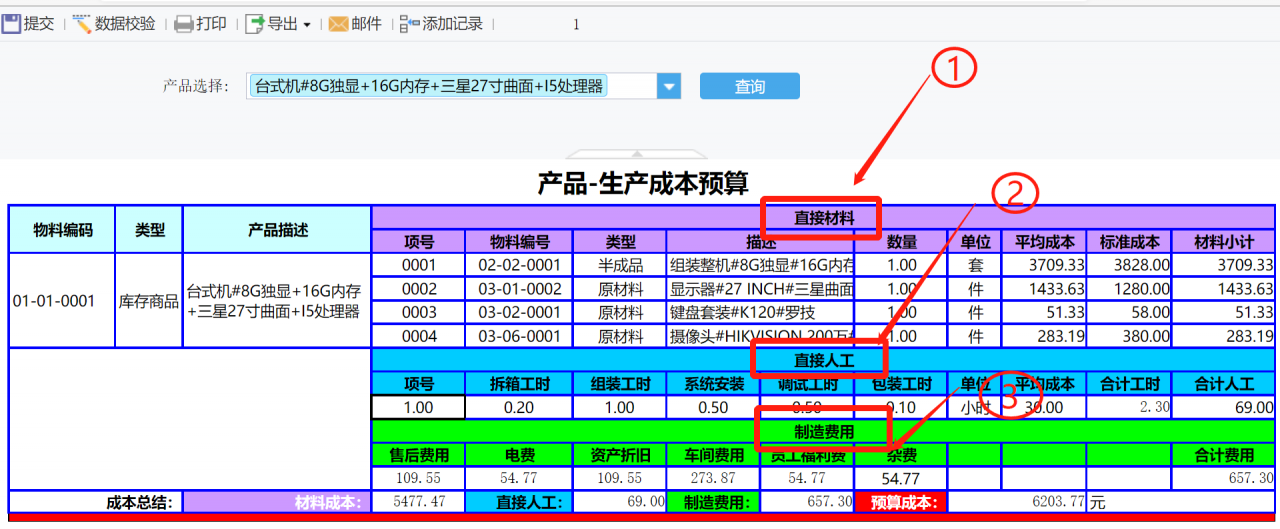This screenshot has width=1280, height=529.
Task: Click the 合计工时 value 2.30
Action: point(1130,407)
